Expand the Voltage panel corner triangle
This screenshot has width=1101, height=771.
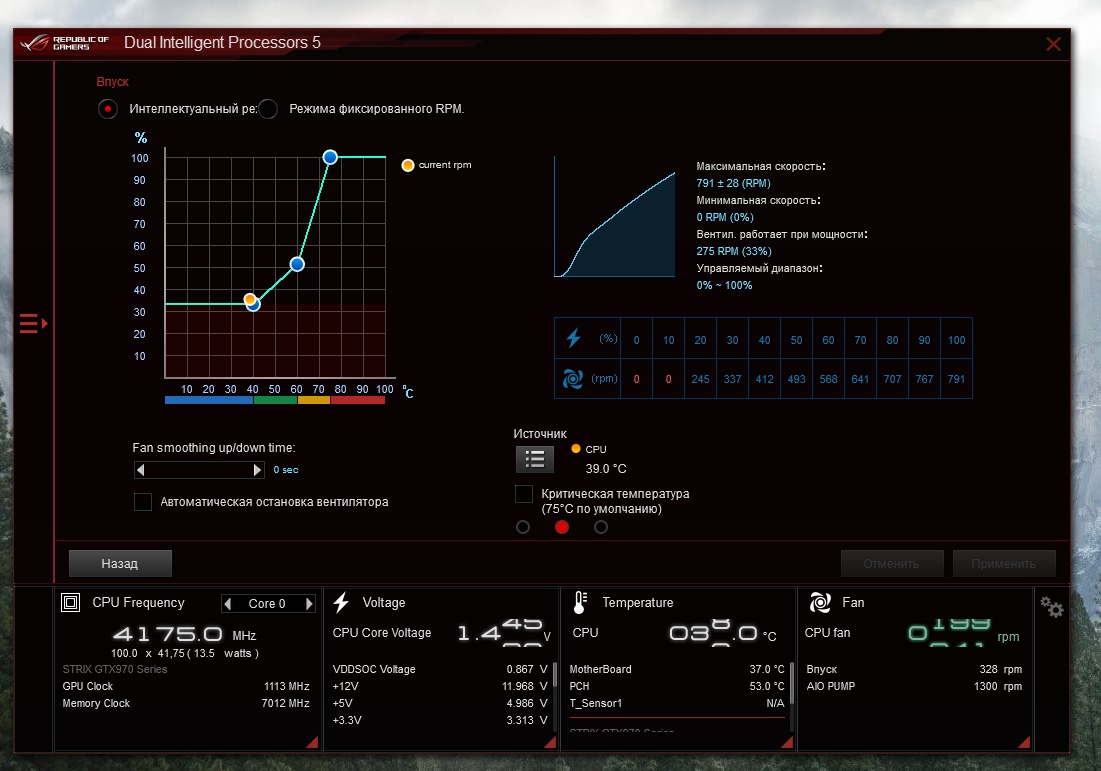(x=550, y=742)
